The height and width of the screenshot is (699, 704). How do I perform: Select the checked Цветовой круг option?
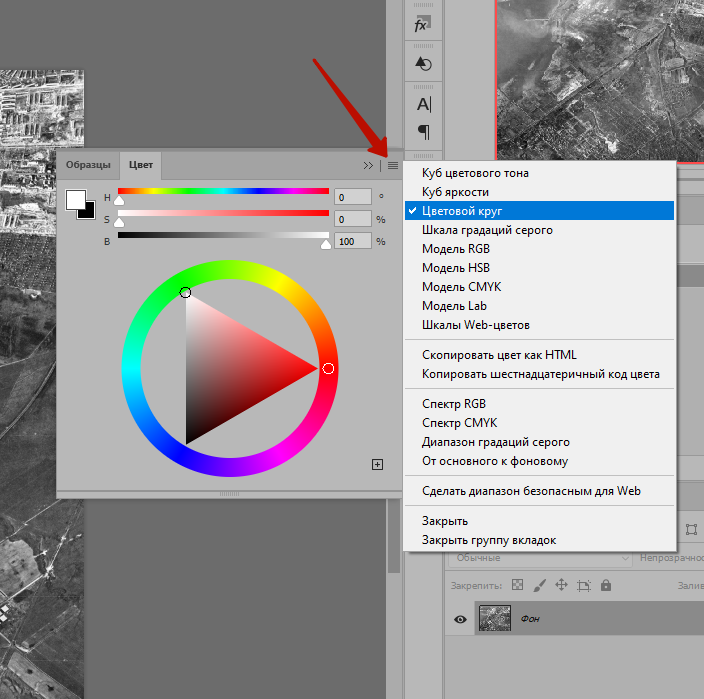pos(461,211)
